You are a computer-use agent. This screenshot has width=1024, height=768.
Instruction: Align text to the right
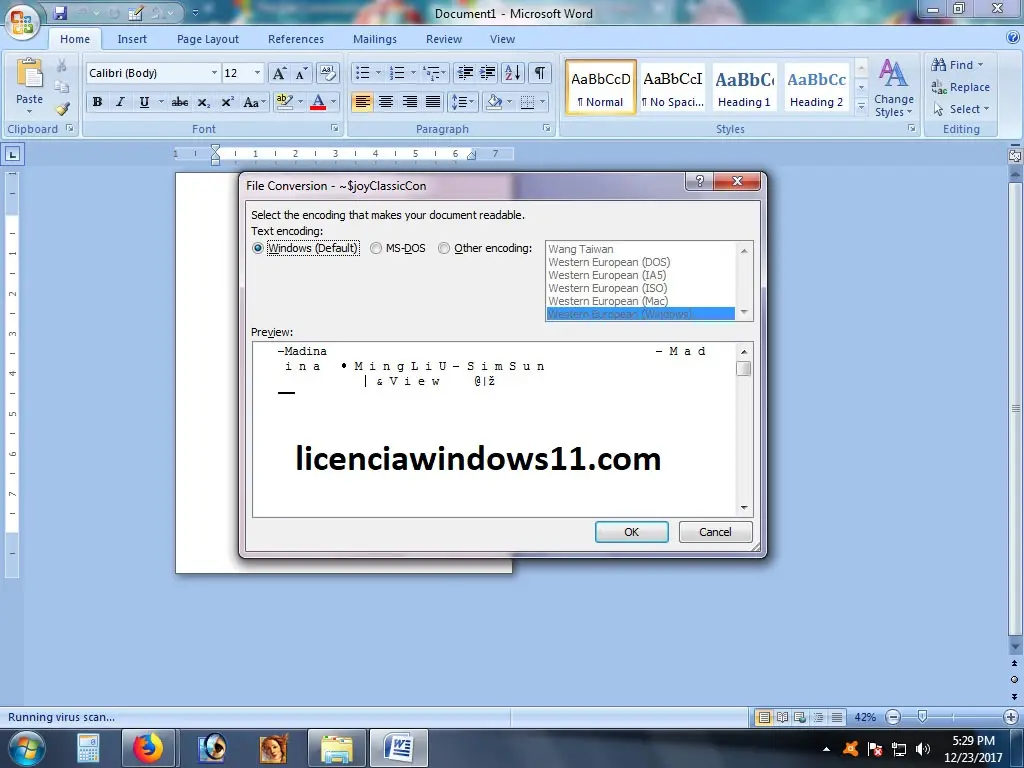(409, 102)
